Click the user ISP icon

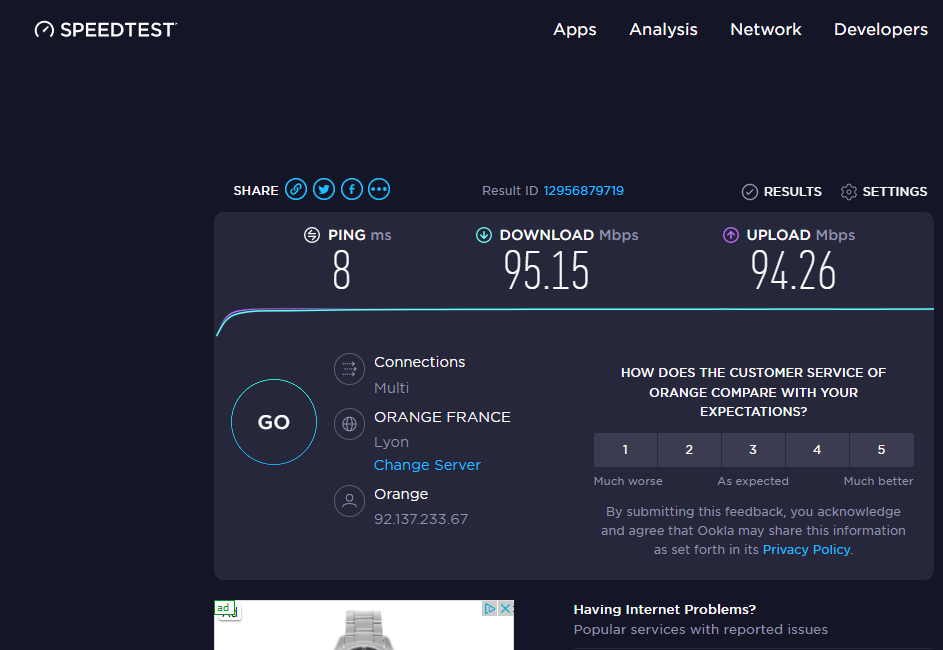[349, 501]
